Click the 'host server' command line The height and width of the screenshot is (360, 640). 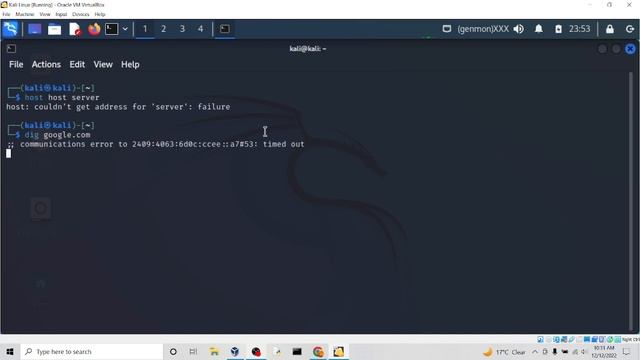(x=62, y=98)
